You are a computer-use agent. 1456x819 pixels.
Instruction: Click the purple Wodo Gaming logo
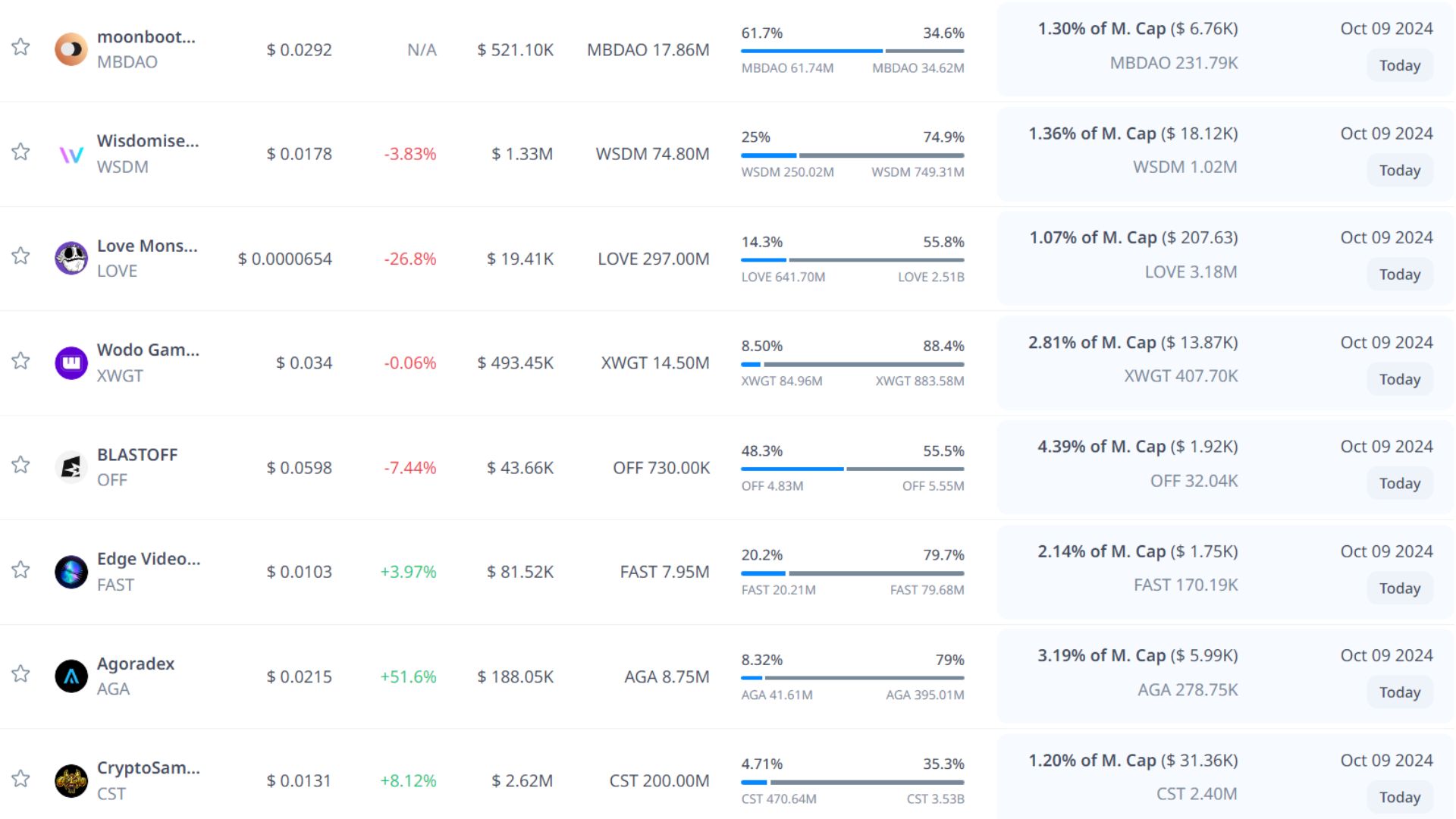pyautogui.click(x=71, y=362)
